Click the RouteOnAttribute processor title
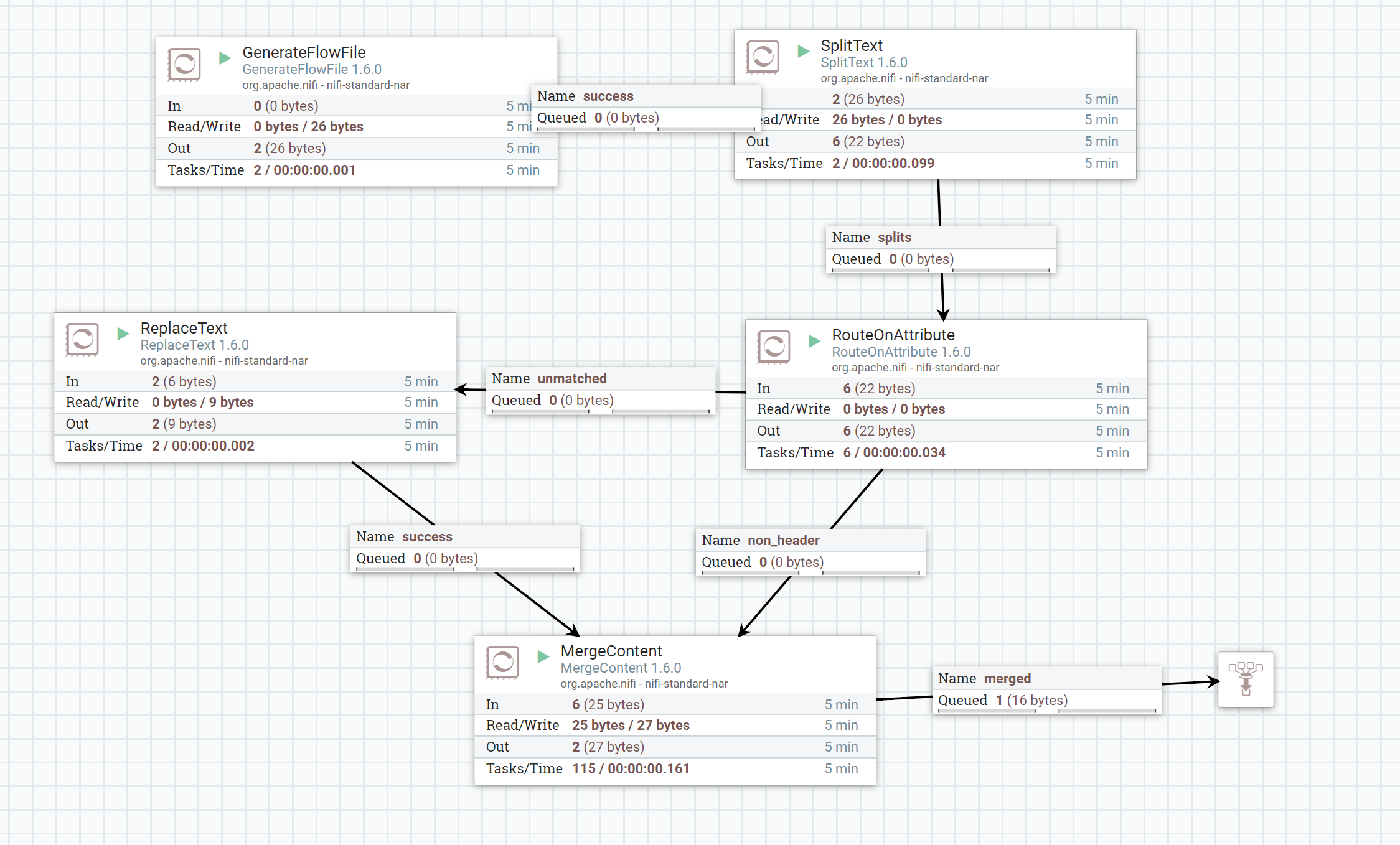The image size is (1400, 845). [x=893, y=335]
